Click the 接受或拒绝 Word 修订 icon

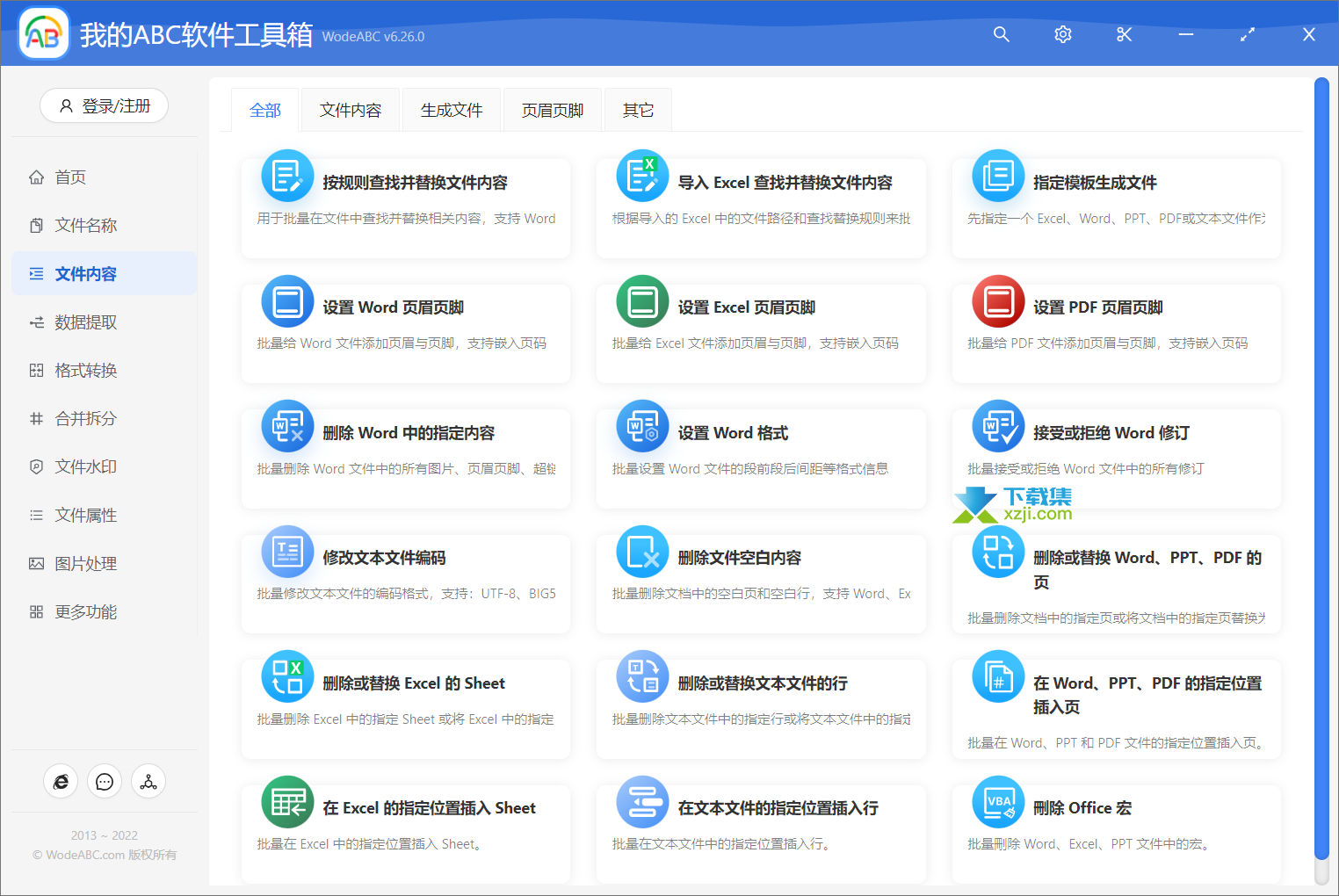998,426
